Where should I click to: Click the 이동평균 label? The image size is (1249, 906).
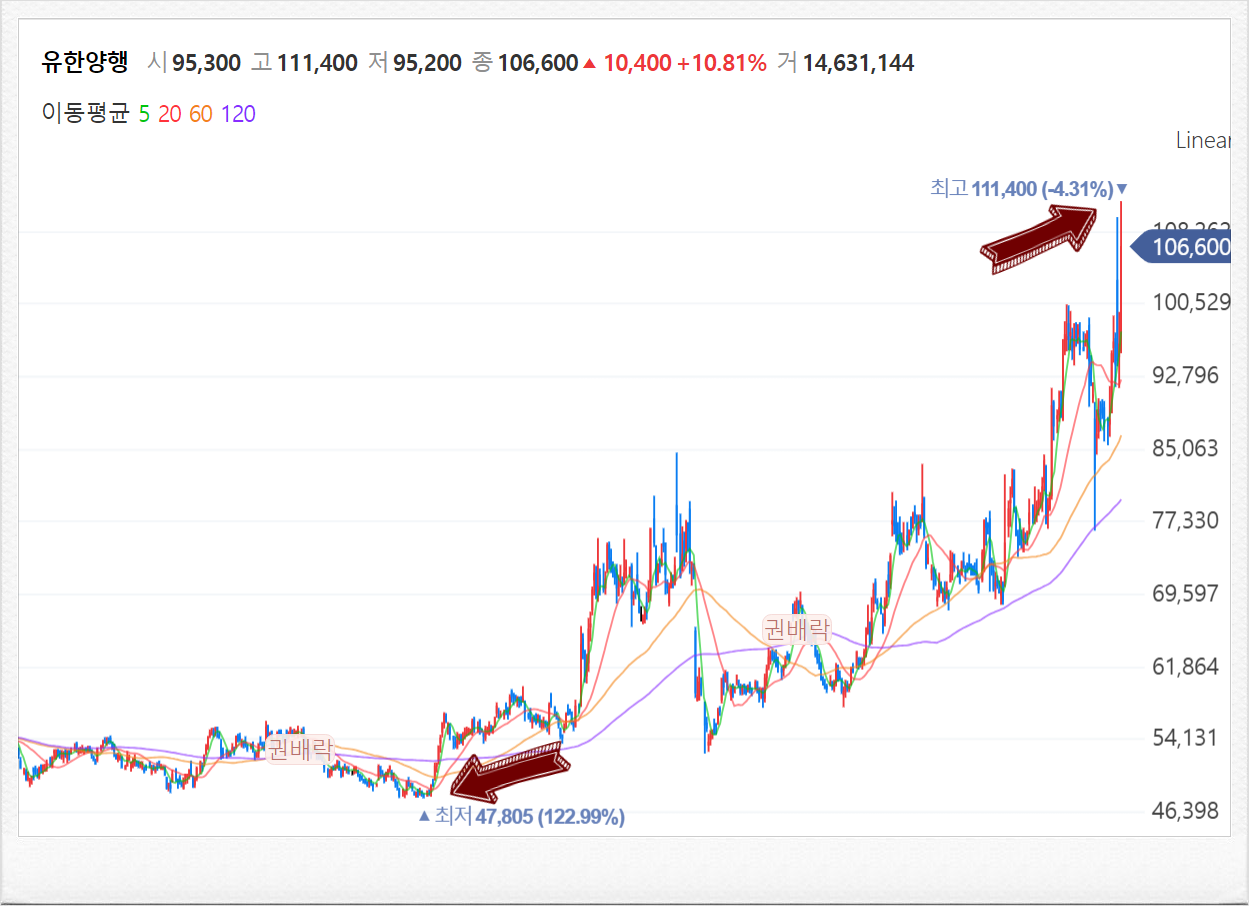[x=86, y=114]
